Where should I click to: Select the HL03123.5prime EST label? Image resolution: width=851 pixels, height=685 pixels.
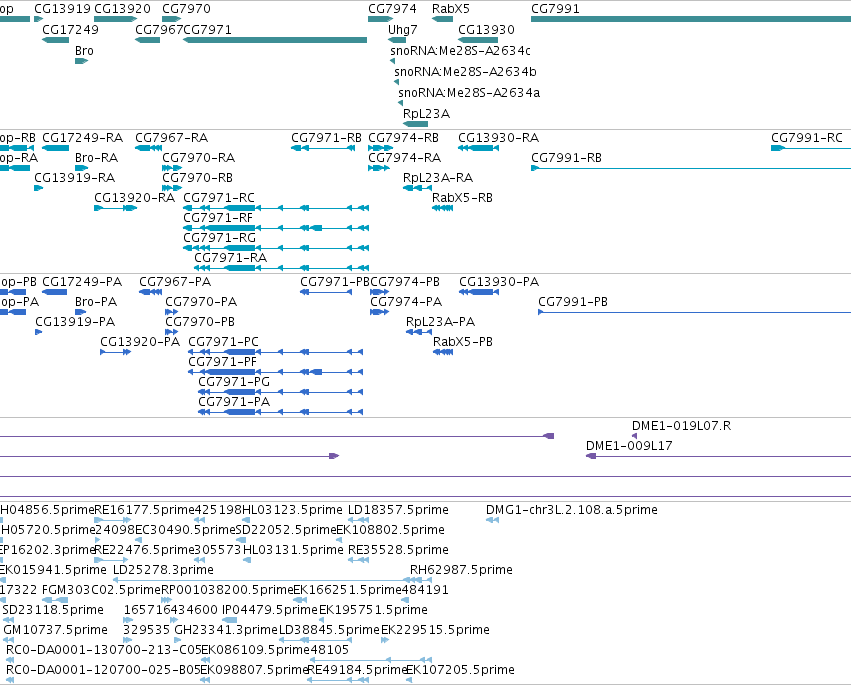click(292, 510)
